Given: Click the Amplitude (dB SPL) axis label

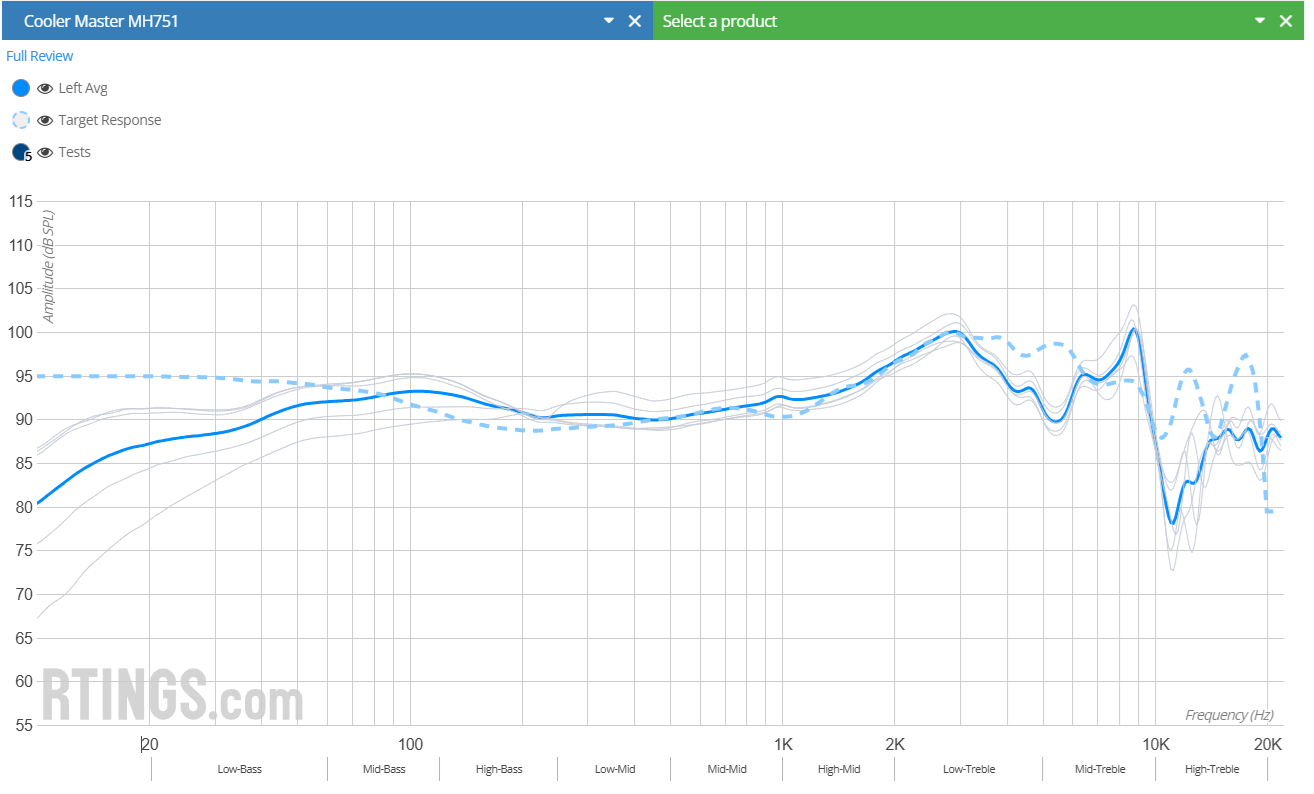Looking at the screenshot, I should tap(48, 267).
